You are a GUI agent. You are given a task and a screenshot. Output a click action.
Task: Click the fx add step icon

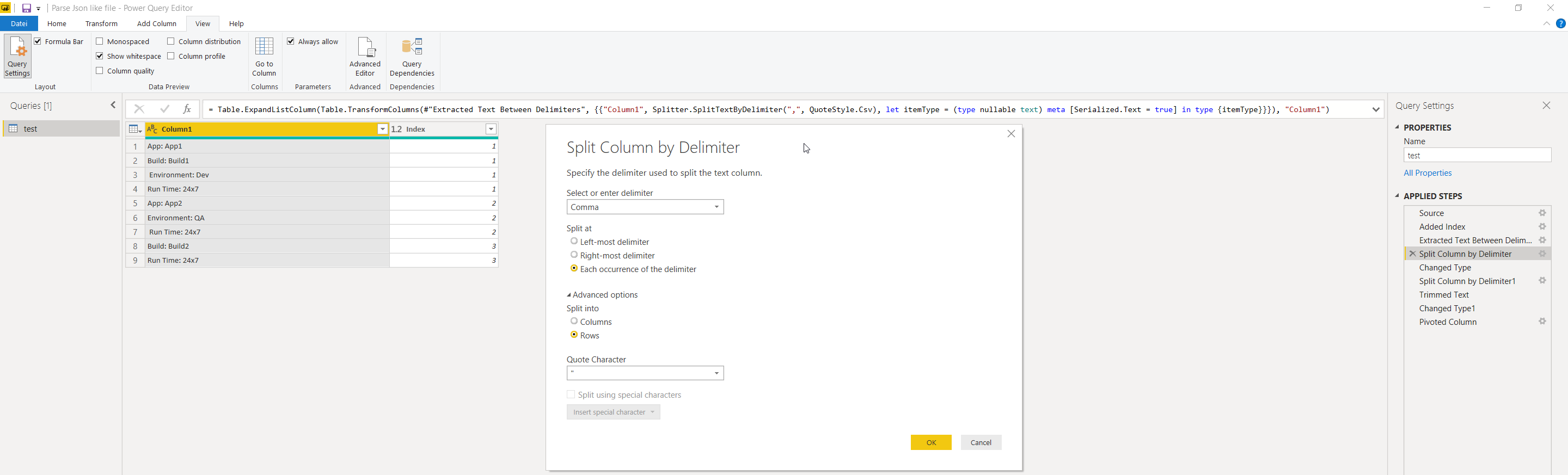(187, 109)
